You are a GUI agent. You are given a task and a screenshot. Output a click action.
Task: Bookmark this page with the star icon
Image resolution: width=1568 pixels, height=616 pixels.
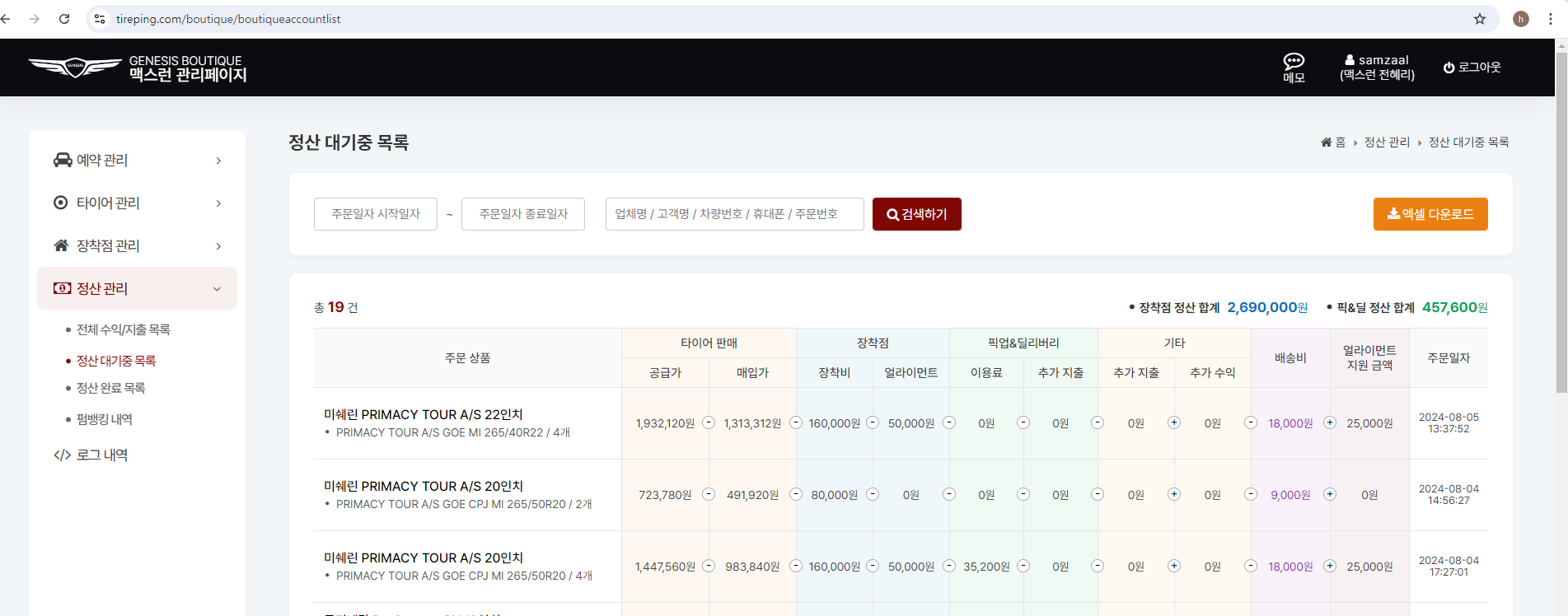[x=1480, y=19]
